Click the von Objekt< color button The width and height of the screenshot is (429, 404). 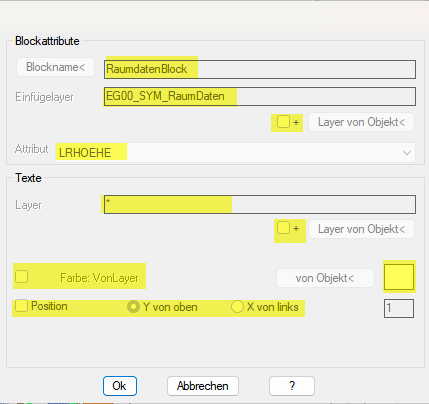(325, 278)
